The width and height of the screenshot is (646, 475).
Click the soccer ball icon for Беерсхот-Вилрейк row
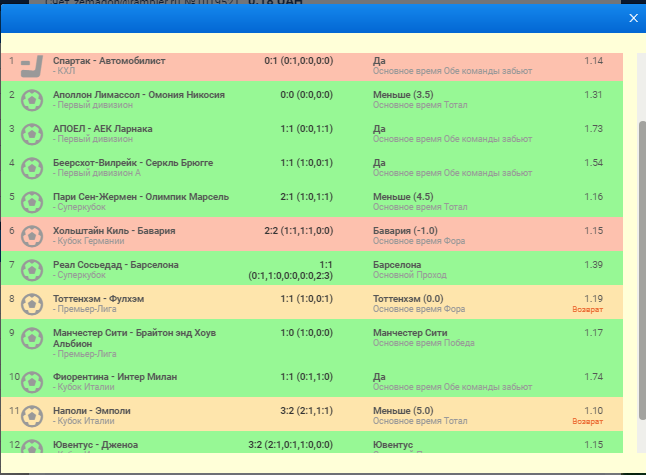pyautogui.click(x=32, y=168)
